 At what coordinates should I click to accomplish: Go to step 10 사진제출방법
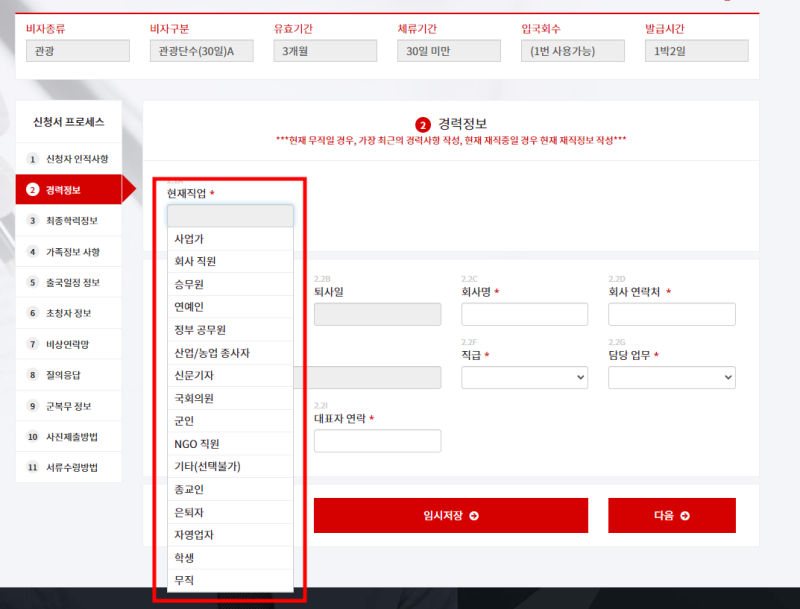pyautogui.click(x=68, y=437)
